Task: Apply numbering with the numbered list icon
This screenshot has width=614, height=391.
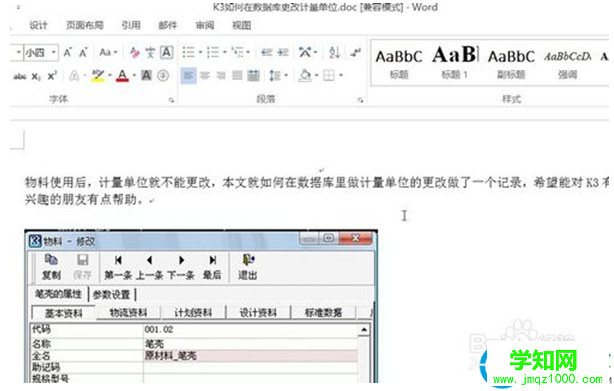Action: [213, 52]
